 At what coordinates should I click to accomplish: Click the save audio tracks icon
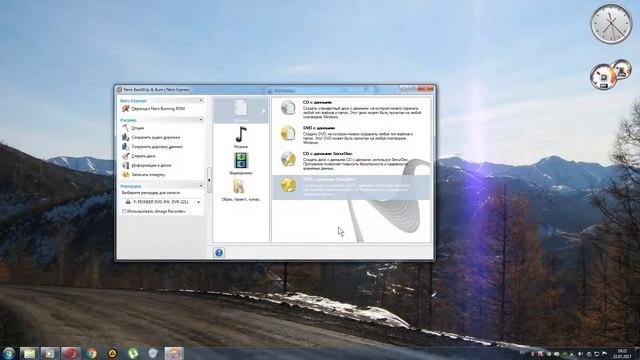click(x=126, y=137)
